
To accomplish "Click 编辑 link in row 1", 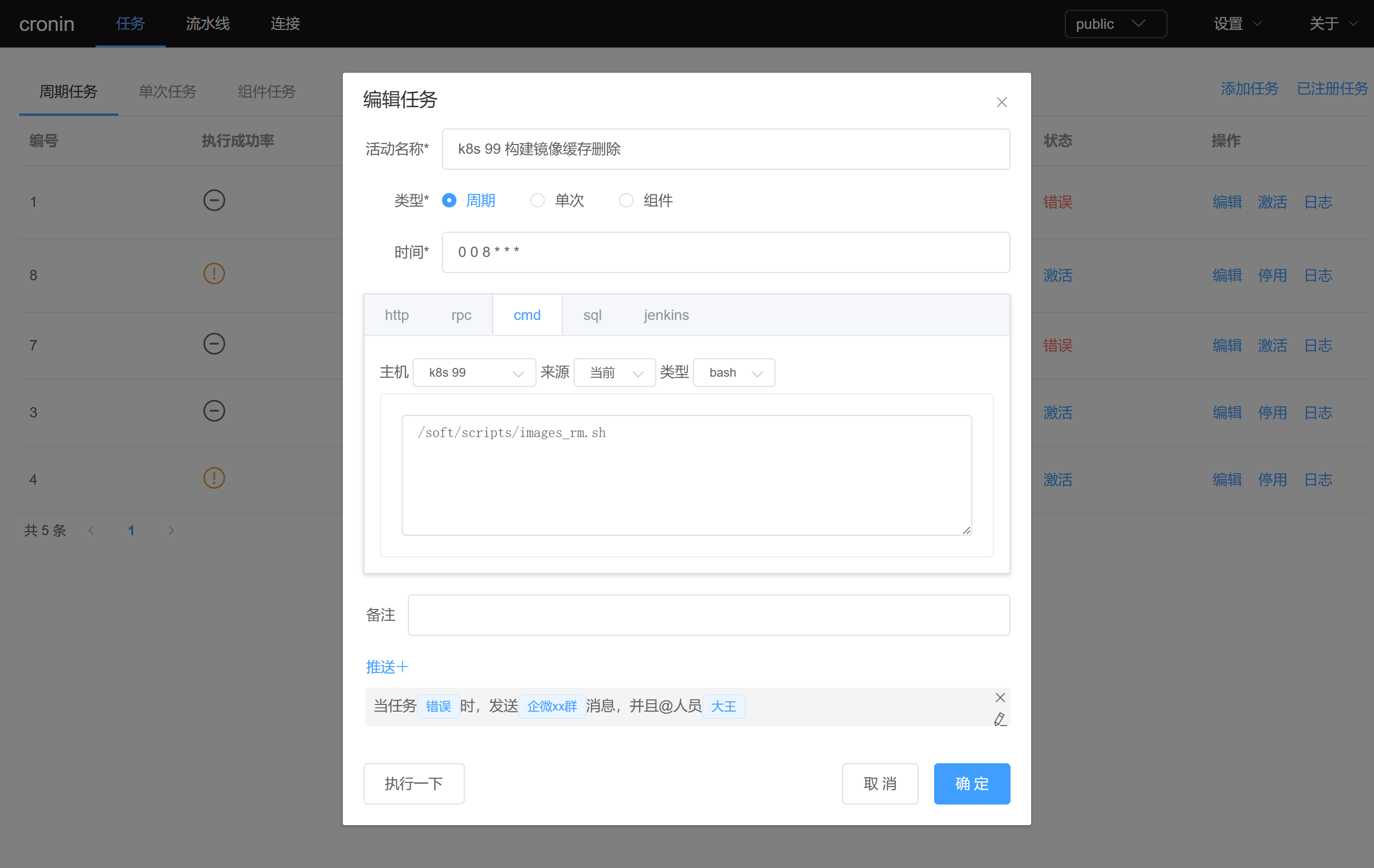I will pyautogui.click(x=1227, y=202).
